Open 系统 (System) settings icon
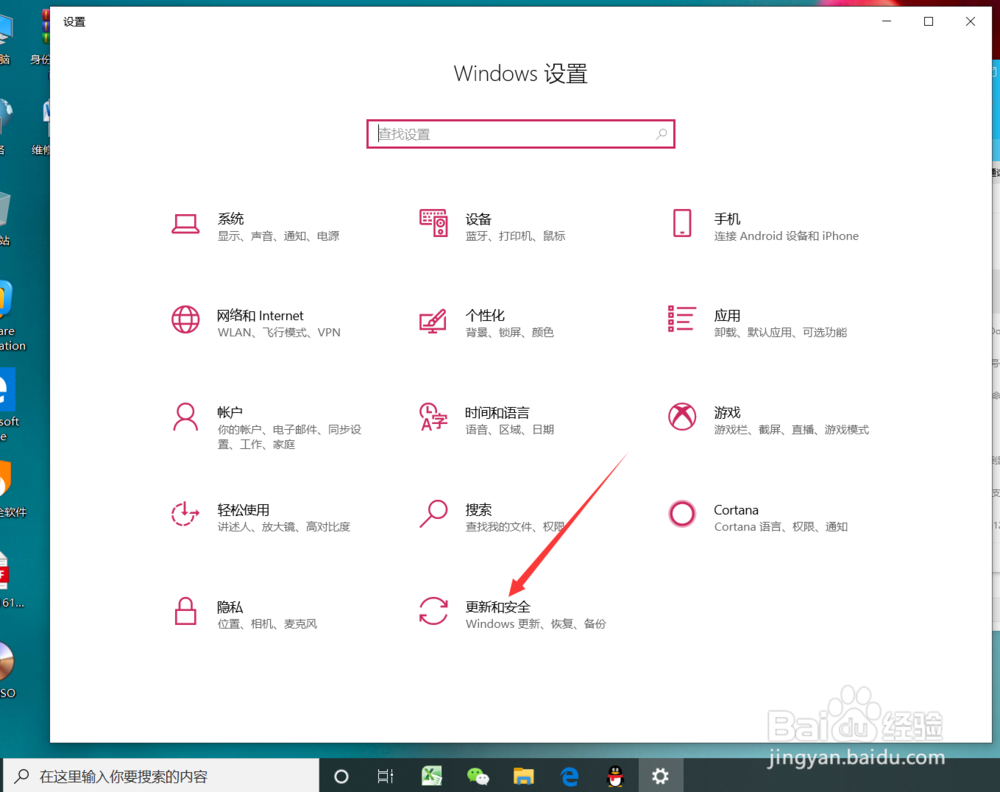Viewport: 1000px width, 792px height. pyautogui.click(x=186, y=223)
